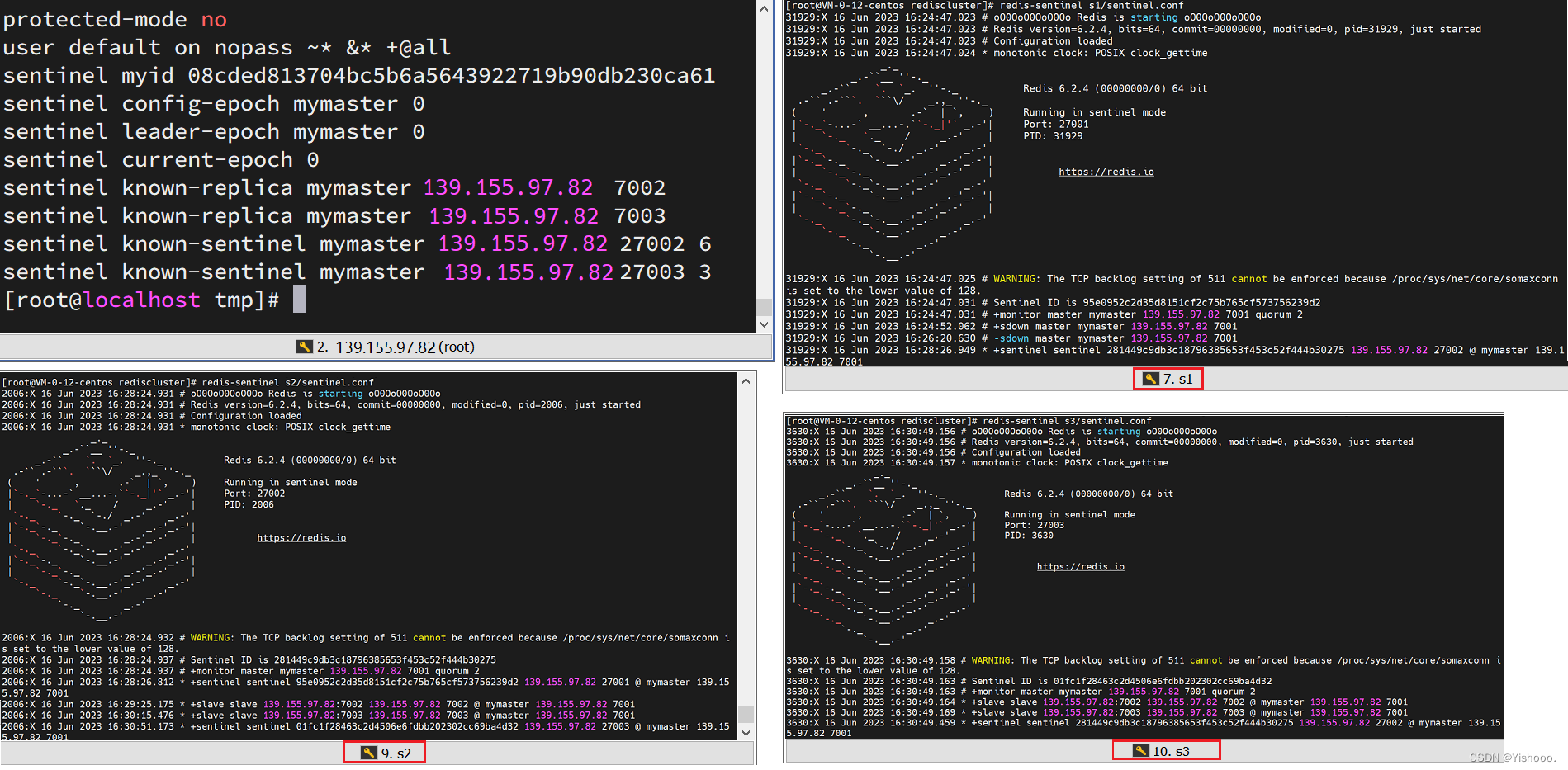The height and width of the screenshot is (770, 1568).
Task: Click the scrollbar thumb in the s2 pane
Action: pos(746,714)
